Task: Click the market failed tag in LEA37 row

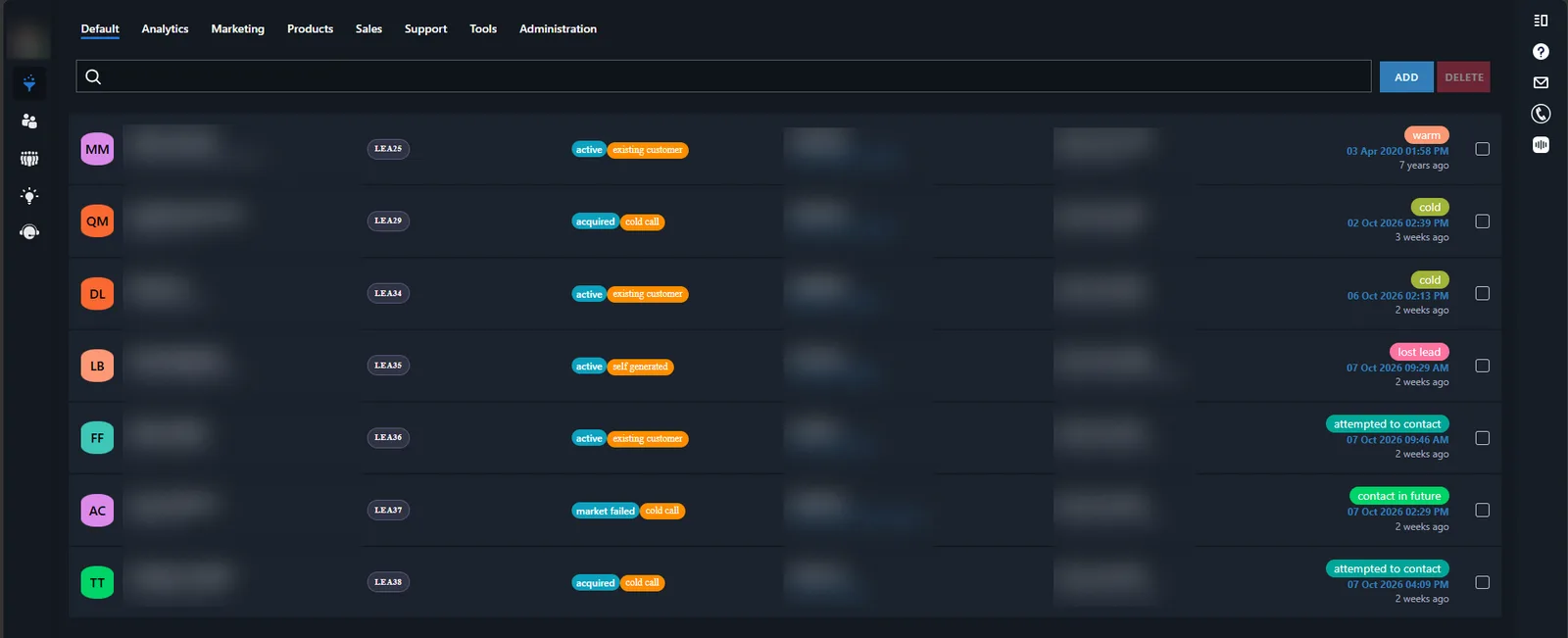Action: (605, 511)
